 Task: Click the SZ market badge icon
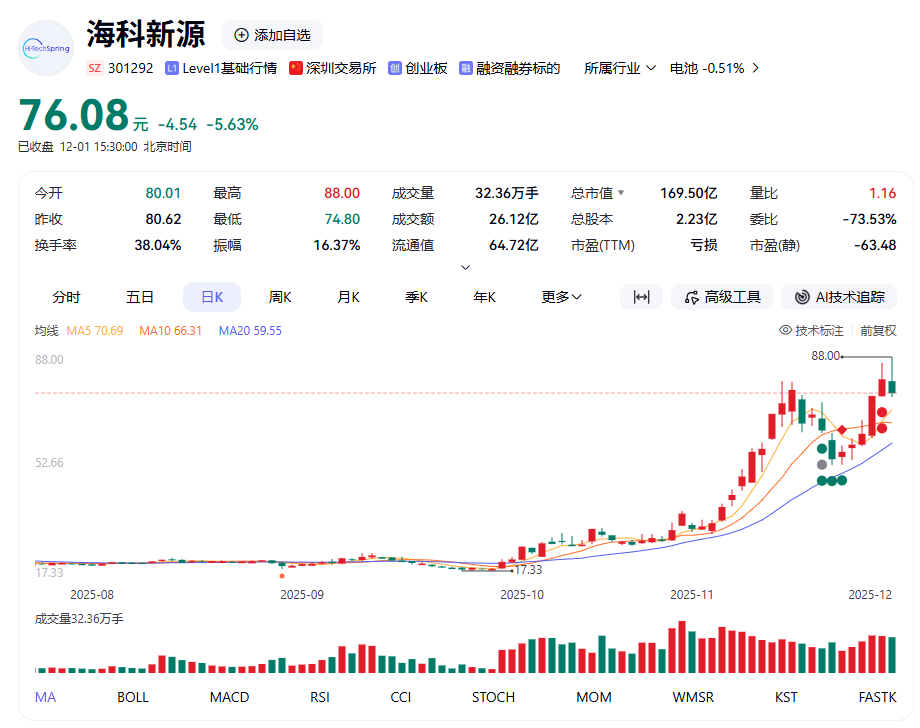(x=94, y=68)
